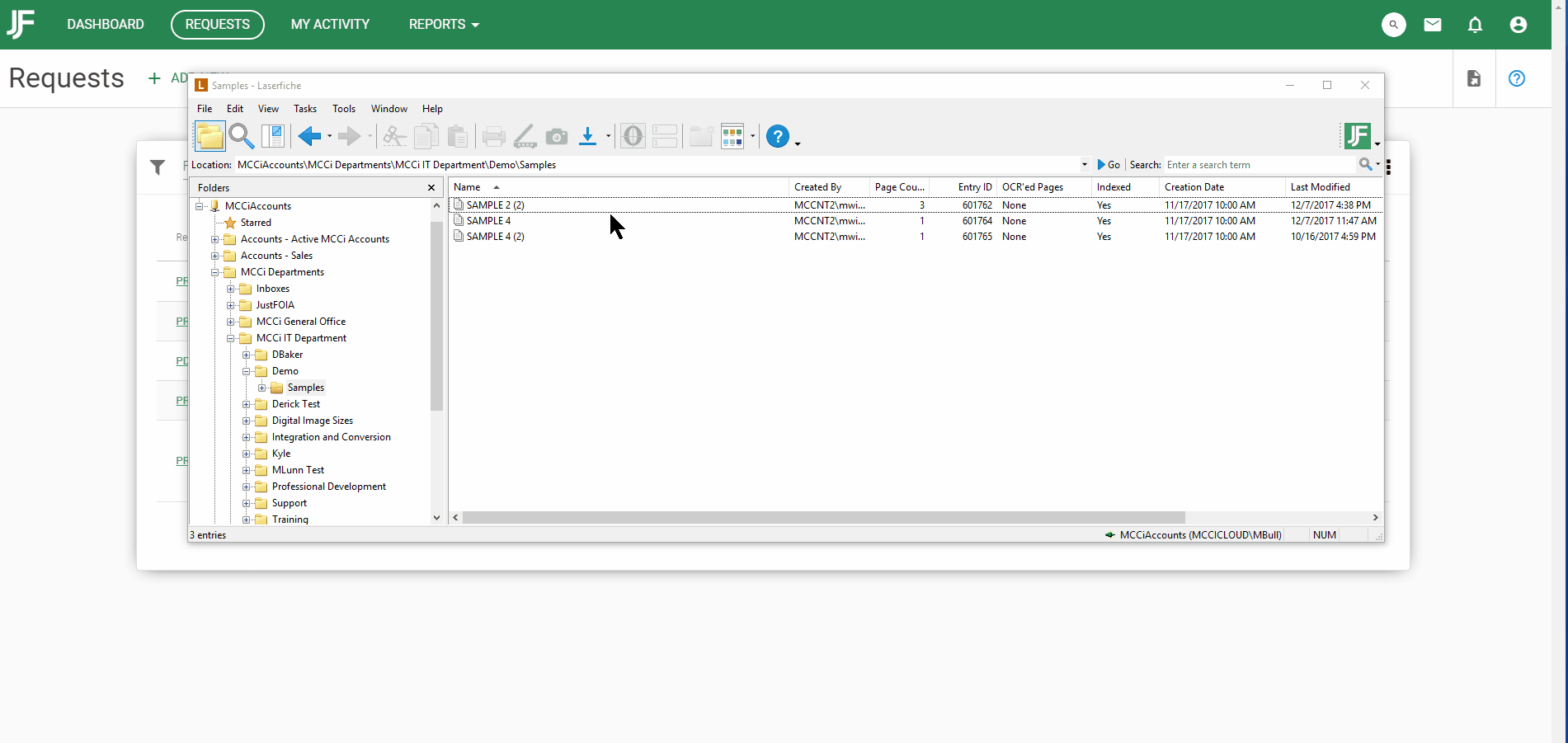Open the Location path dropdown arrow
The width and height of the screenshot is (1568, 743).
tap(1084, 165)
